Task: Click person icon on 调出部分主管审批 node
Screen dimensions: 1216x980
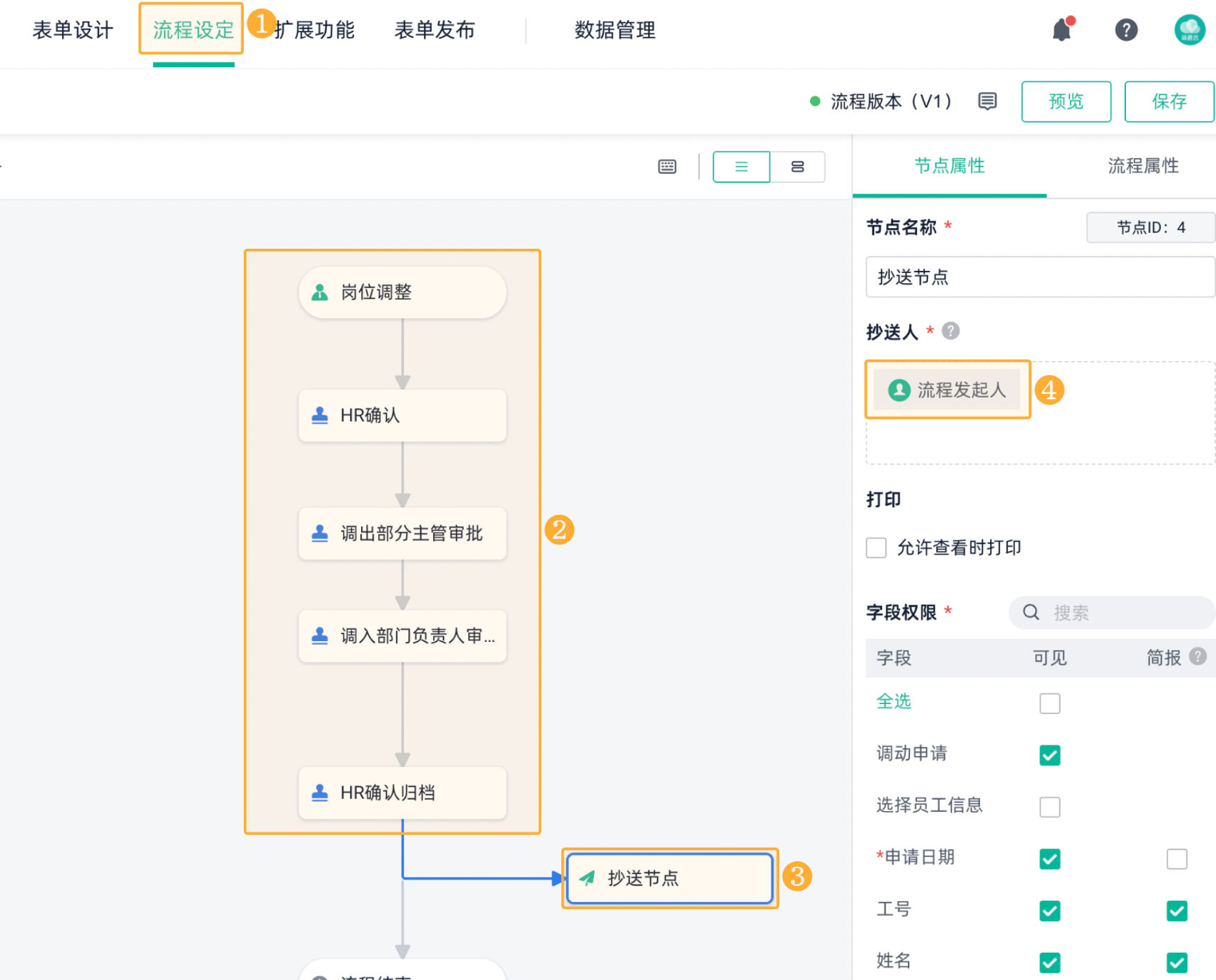Action: tap(320, 533)
